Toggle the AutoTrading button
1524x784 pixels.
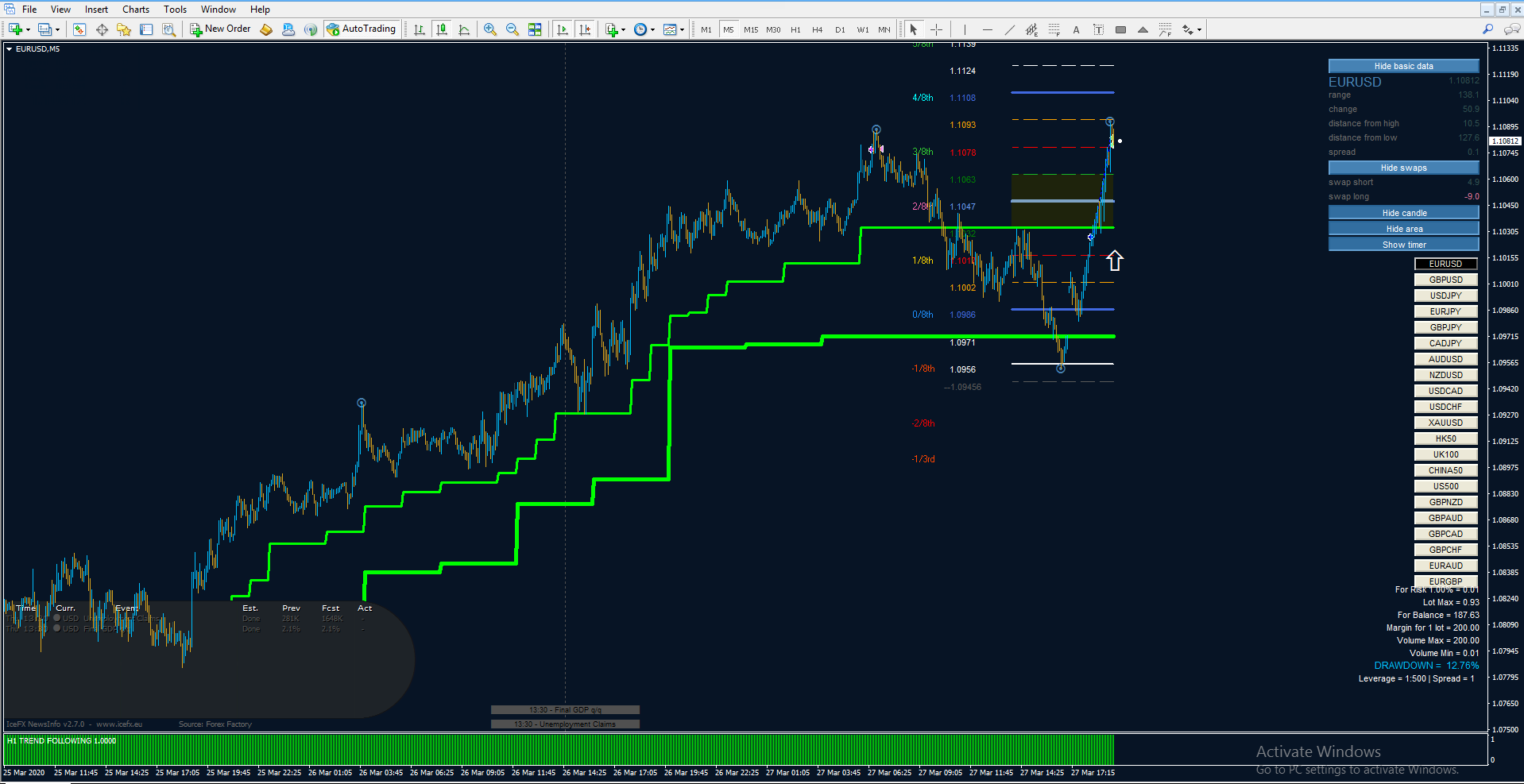[361, 29]
